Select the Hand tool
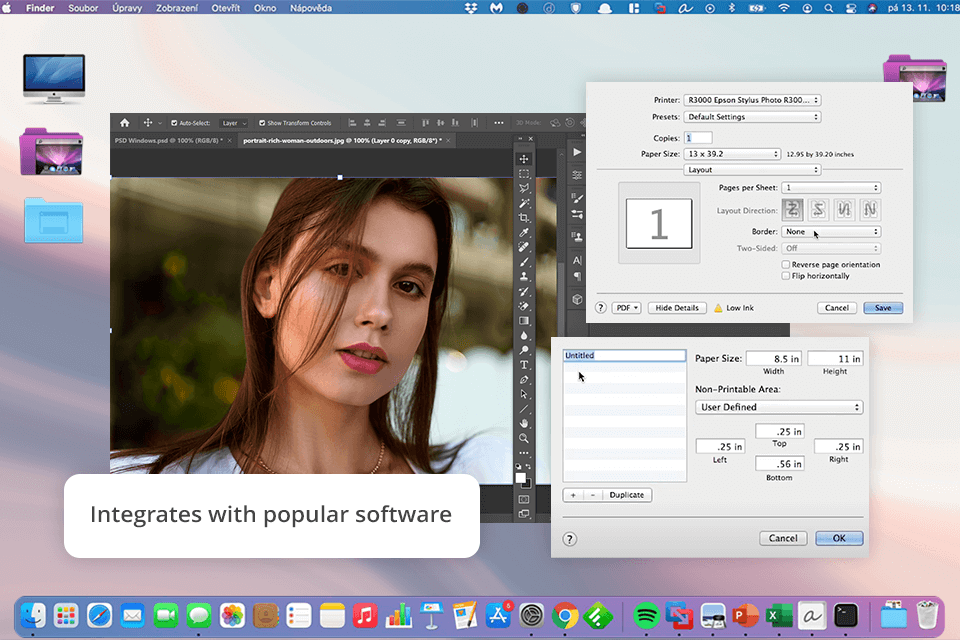Viewport: 960px width, 640px height. (x=524, y=423)
